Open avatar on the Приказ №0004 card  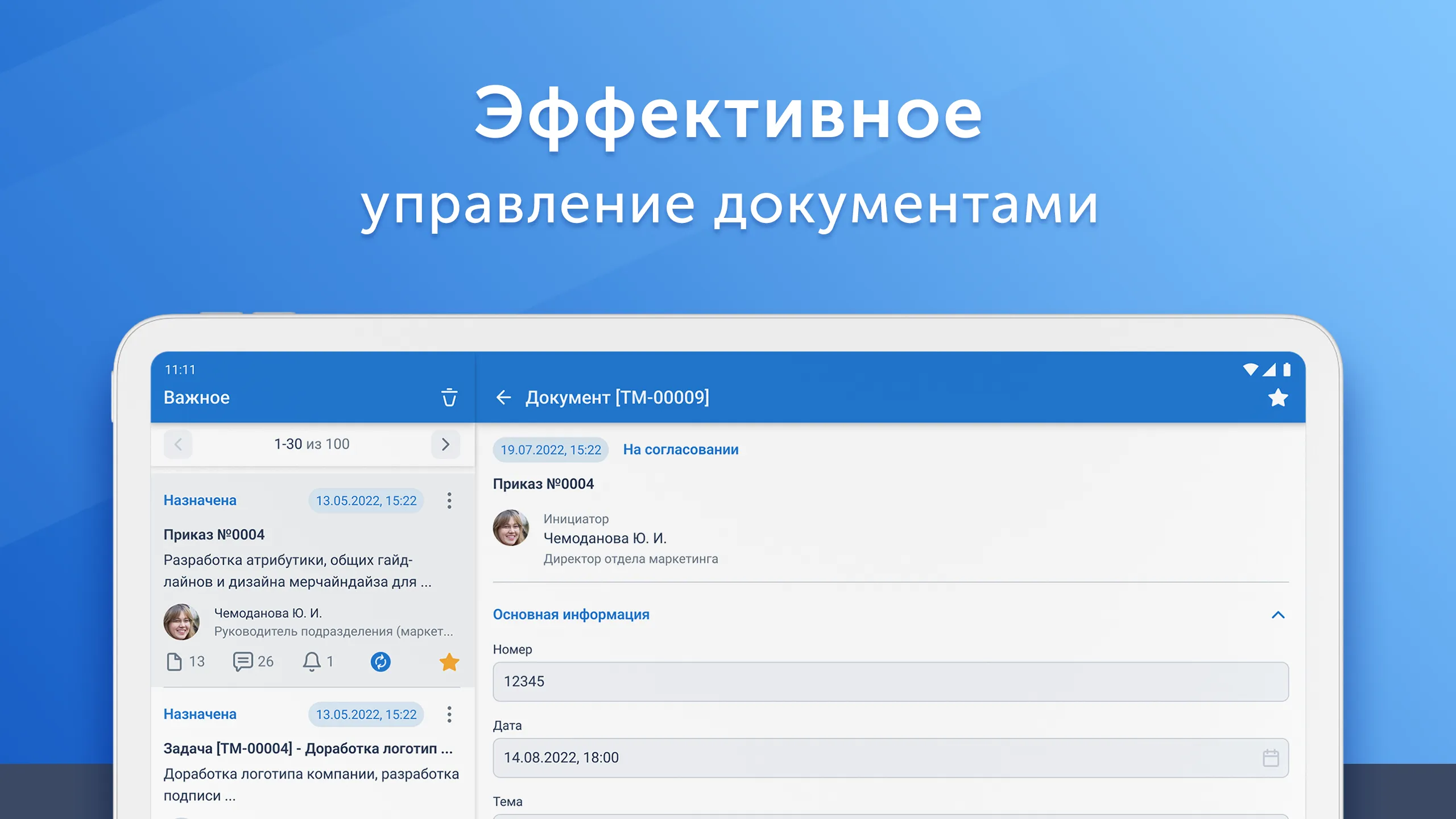tap(181, 622)
